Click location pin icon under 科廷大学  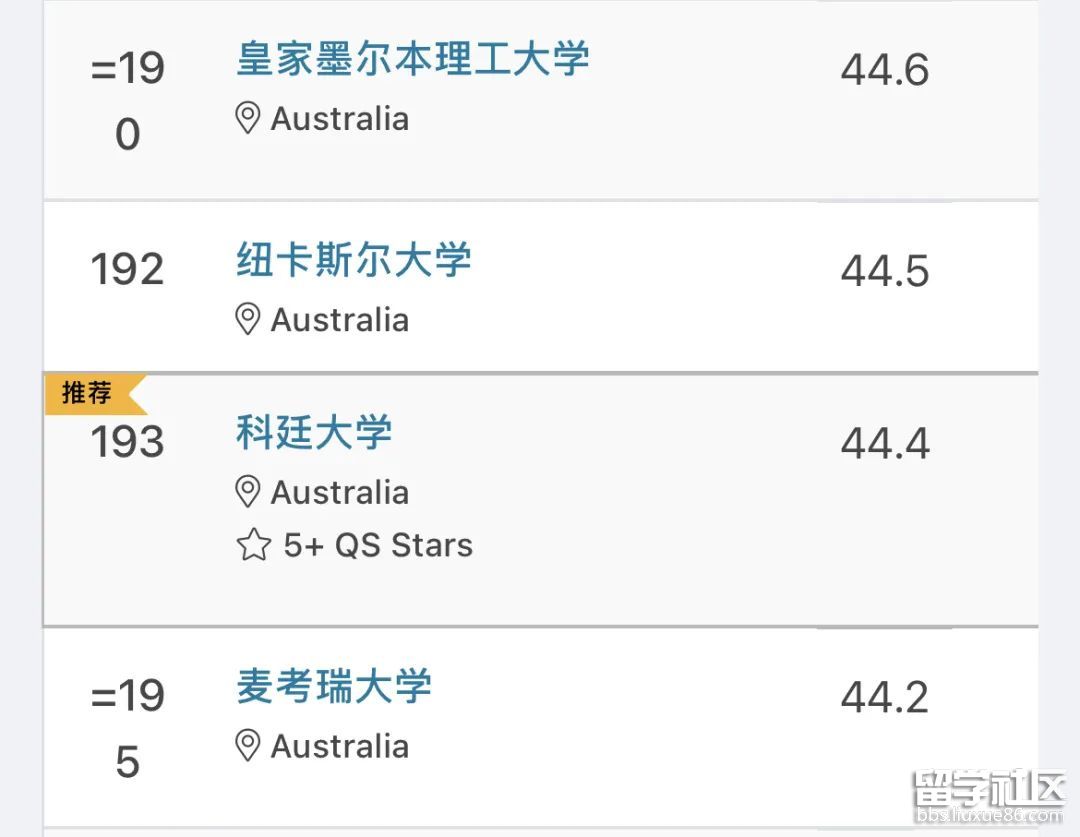tap(247, 491)
